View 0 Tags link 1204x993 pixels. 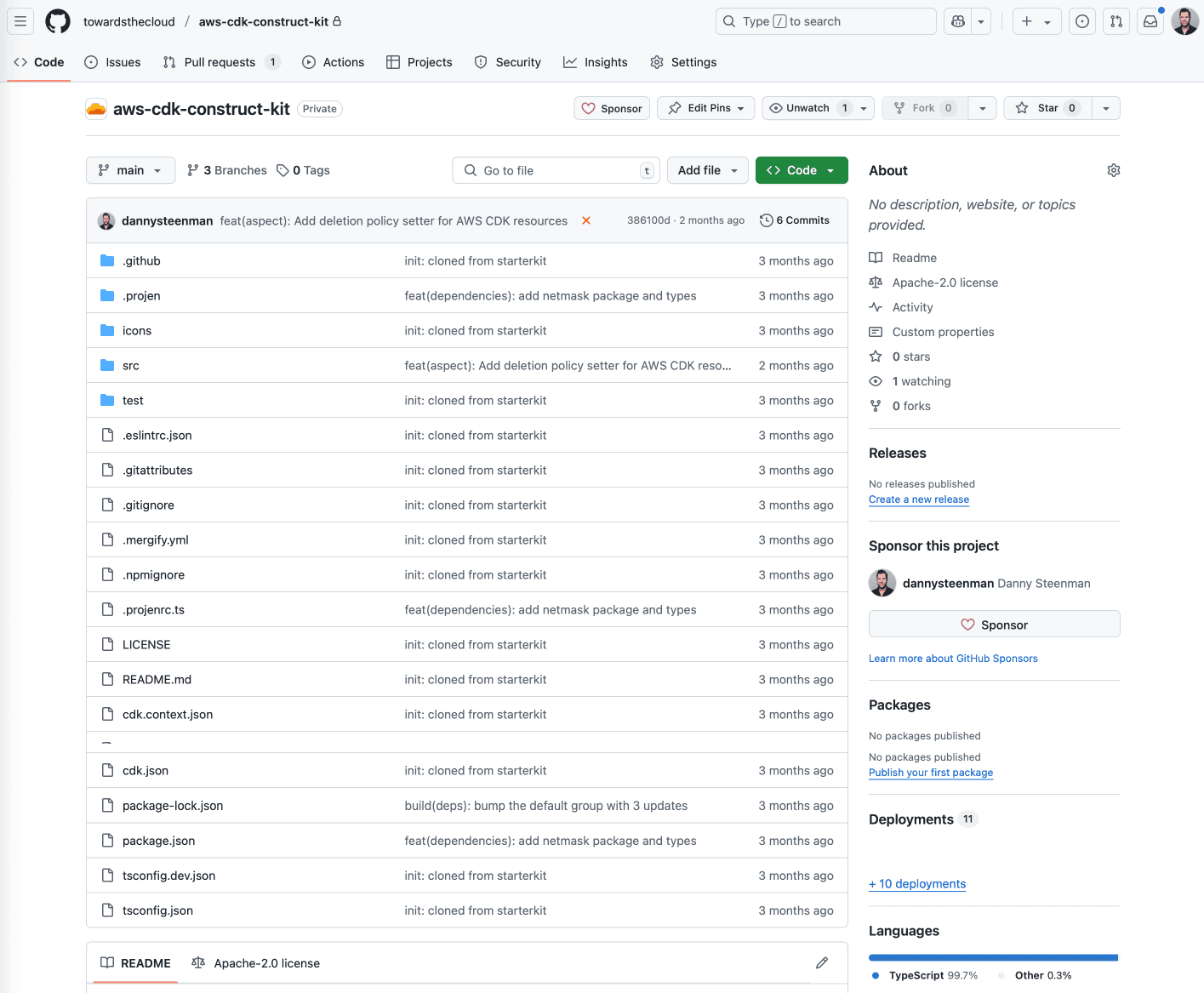tap(304, 170)
